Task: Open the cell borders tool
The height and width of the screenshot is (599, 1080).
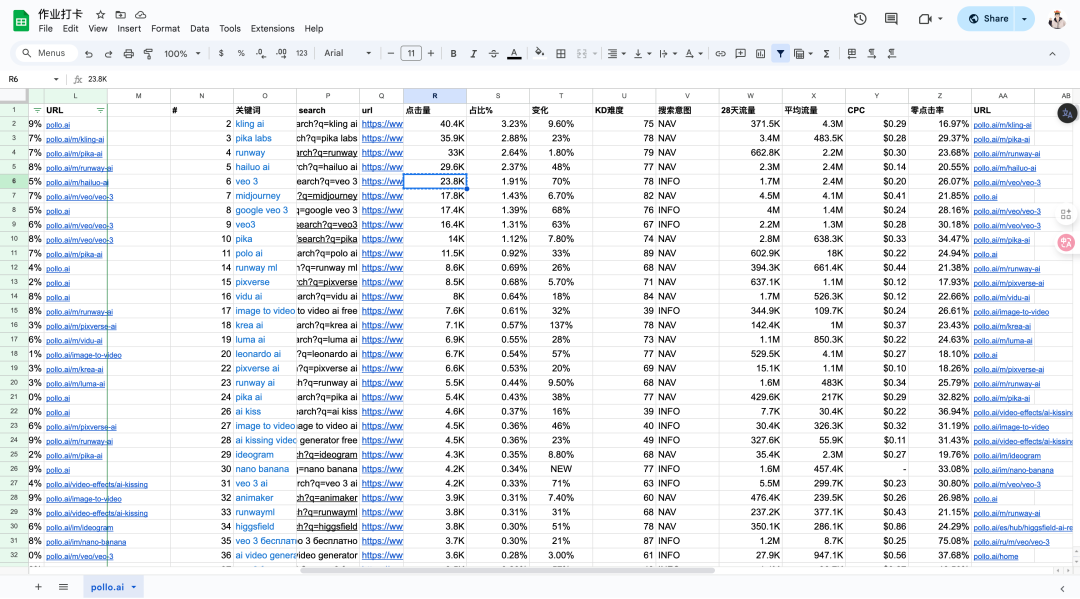Action: tap(561, 54)
